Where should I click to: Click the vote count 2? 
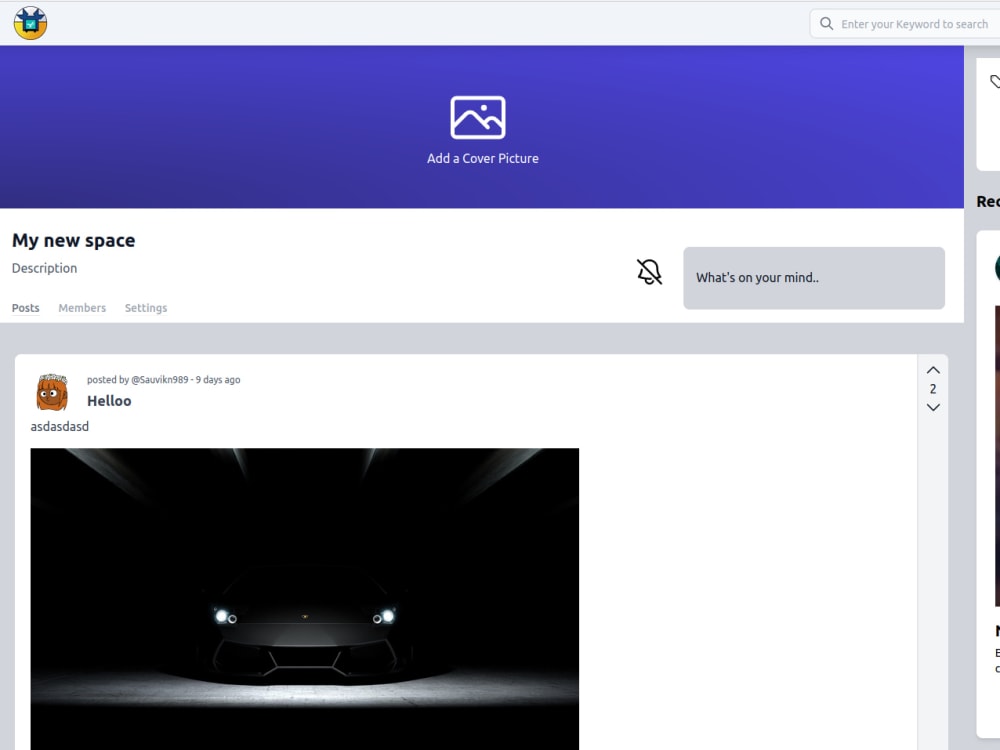[933, 389]
